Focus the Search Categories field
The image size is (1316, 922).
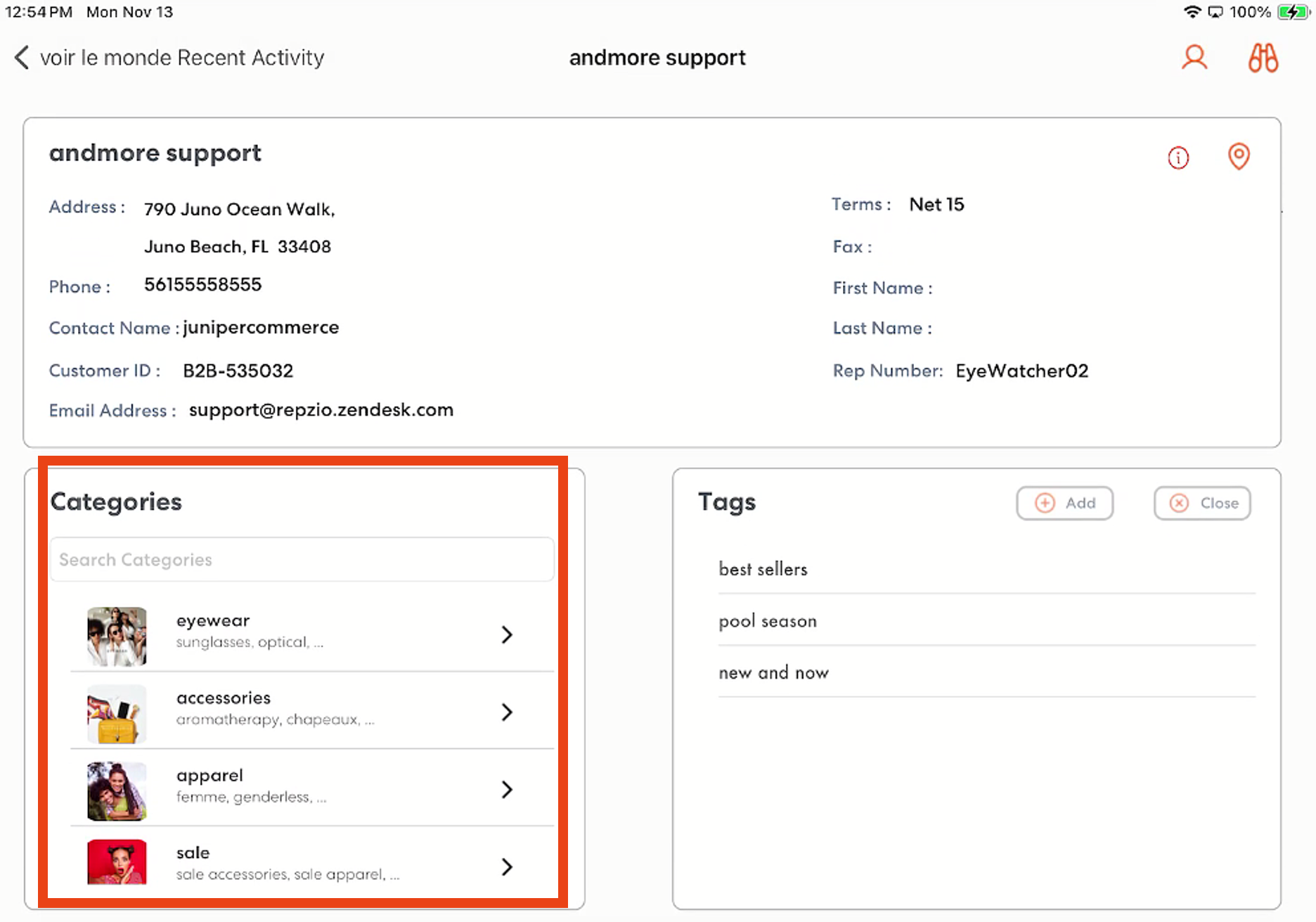pos(302,560)
